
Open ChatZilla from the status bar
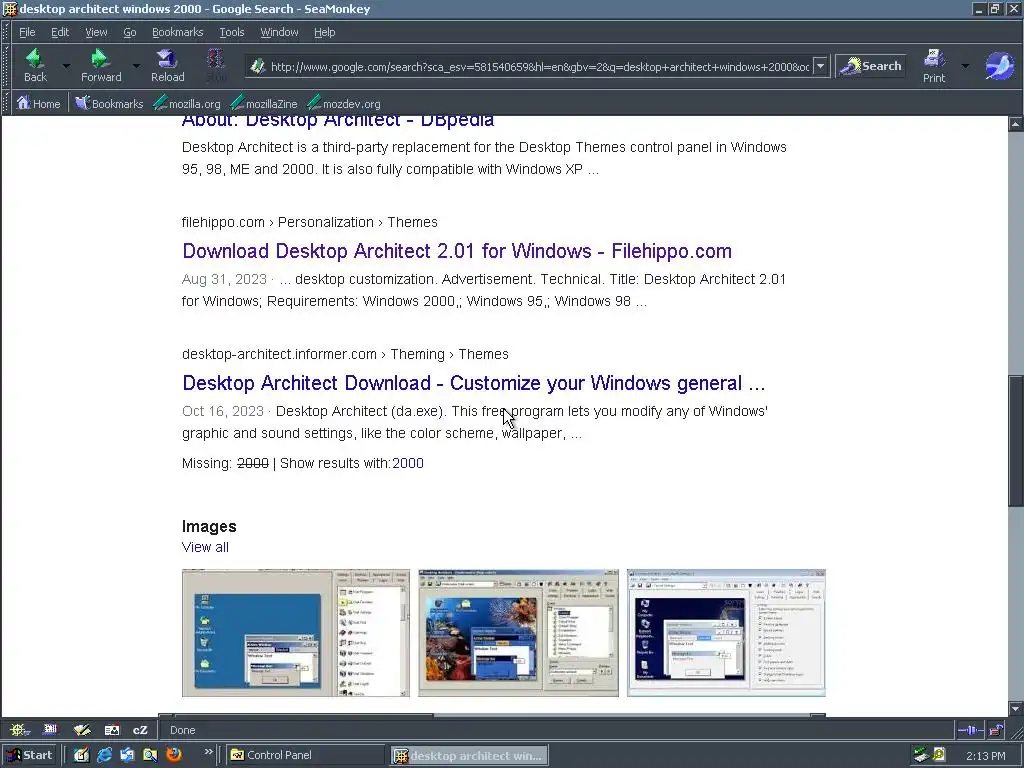point(140,730)
